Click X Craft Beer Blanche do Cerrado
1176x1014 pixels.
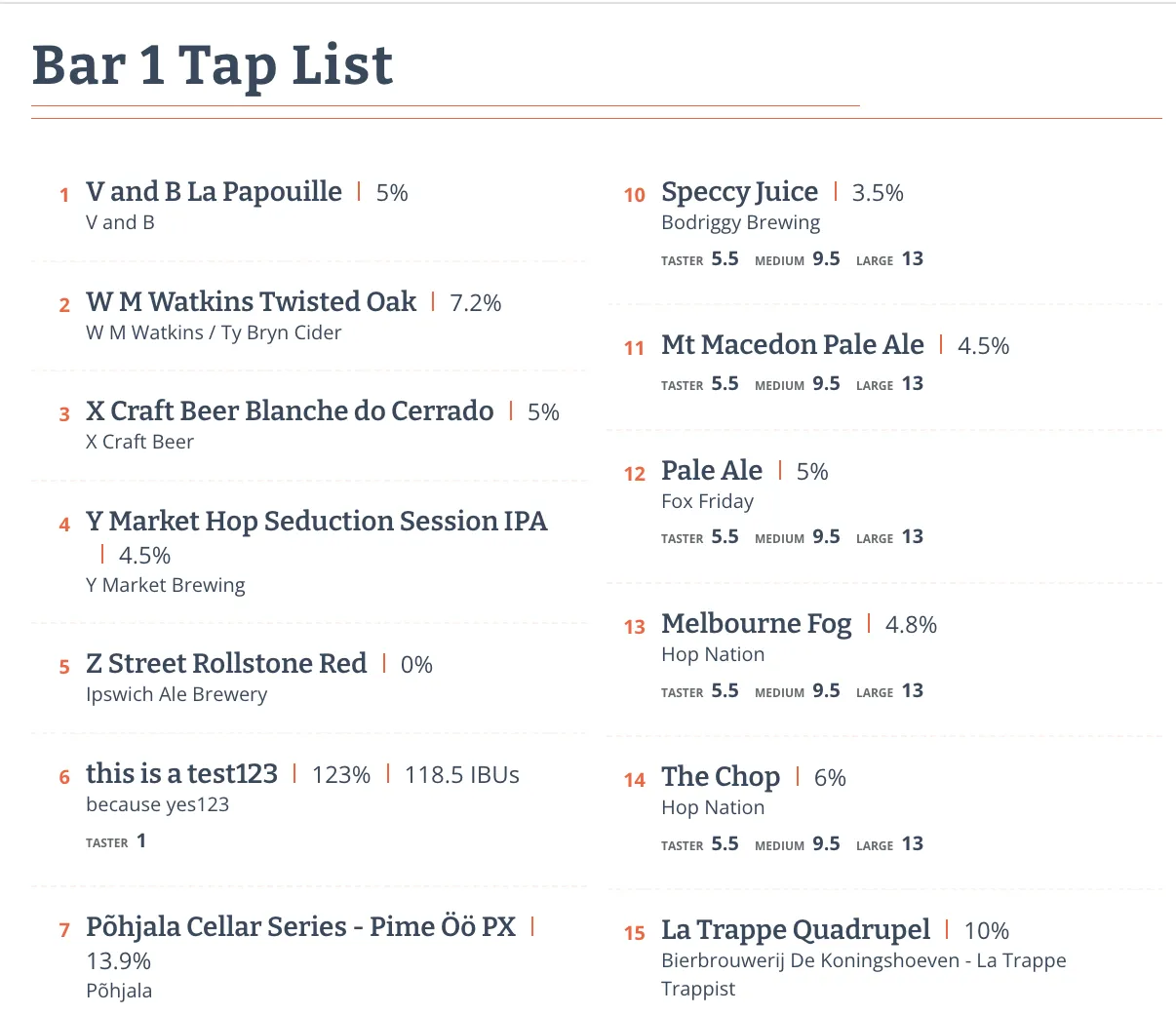pos(290,411)
